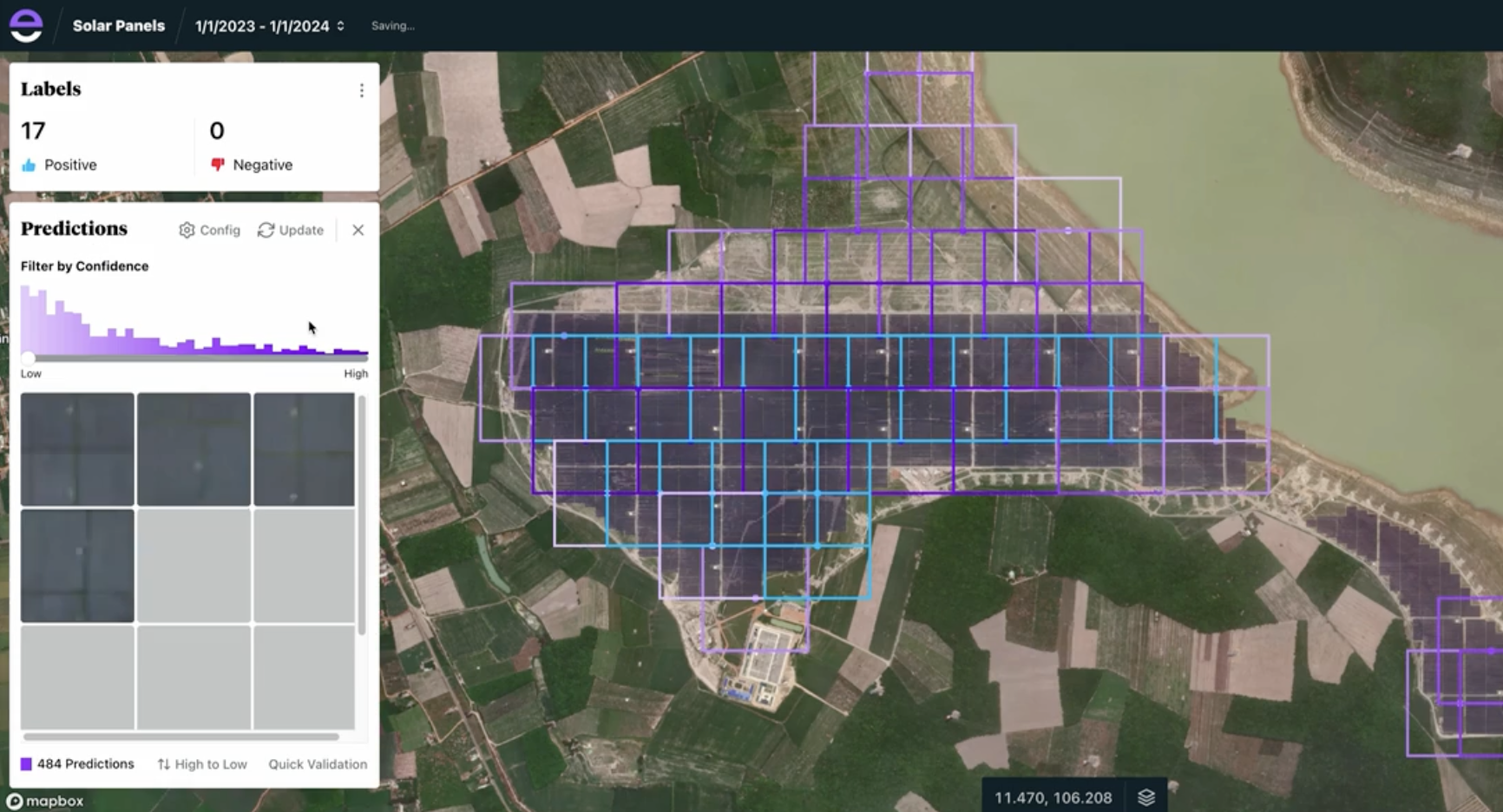Open the 1/1/2023 - 1/1/2024 date range selector
Screen dimensions: 1503x812
tap(260, 26)
